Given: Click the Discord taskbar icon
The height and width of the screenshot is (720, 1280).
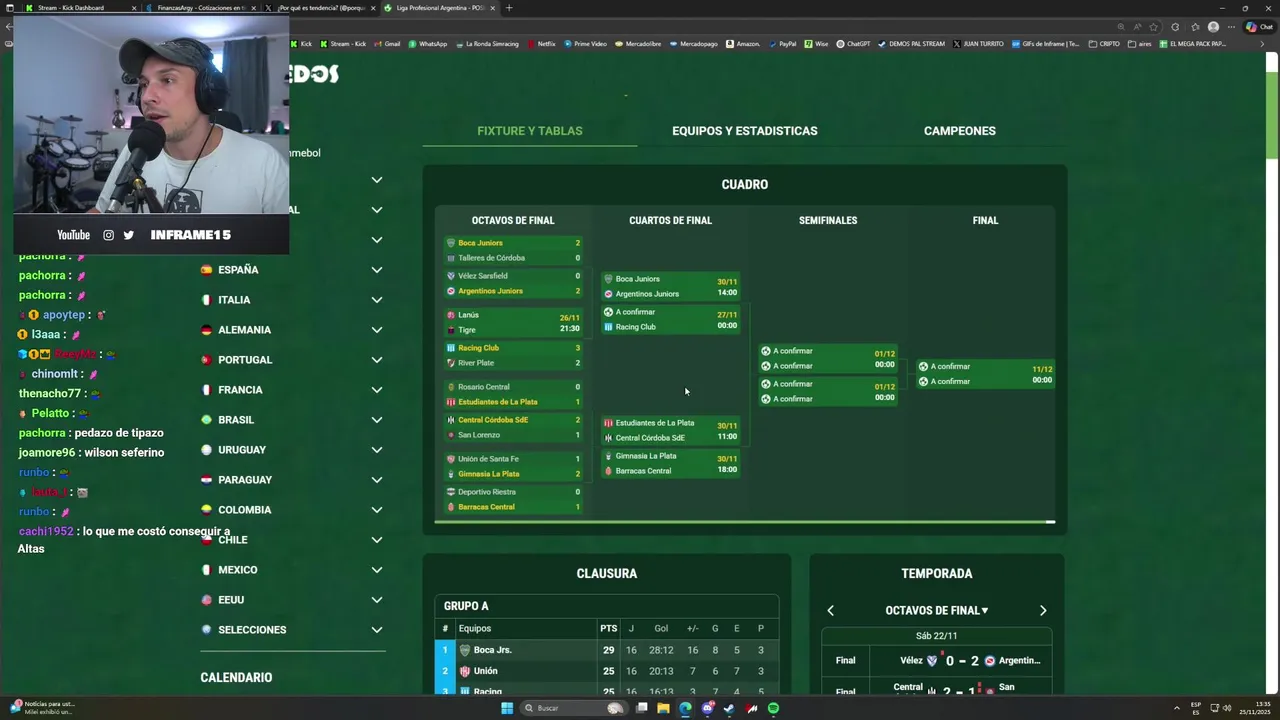Looking at the screenshot, I should coord(707,708).
